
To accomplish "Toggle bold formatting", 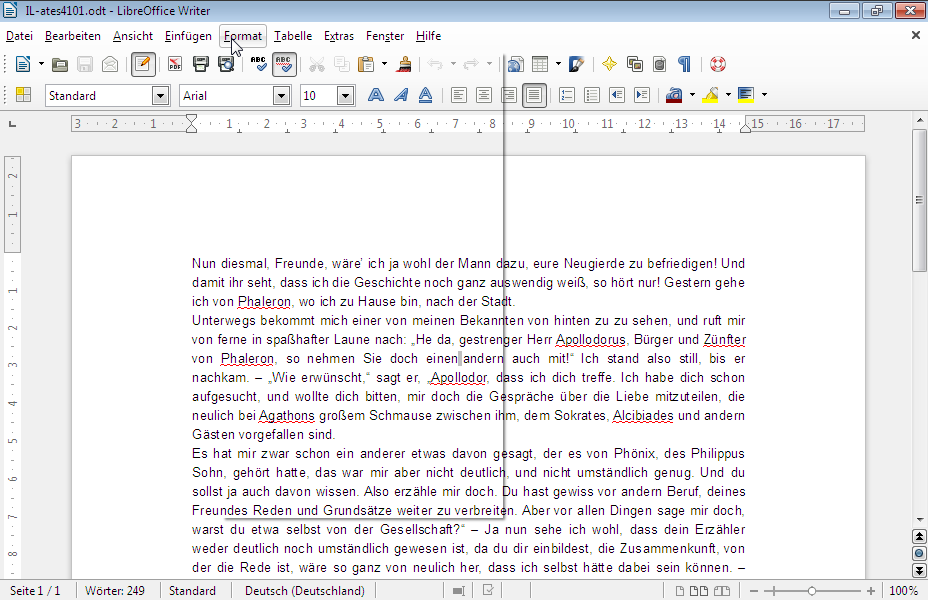I will [376, 95].
